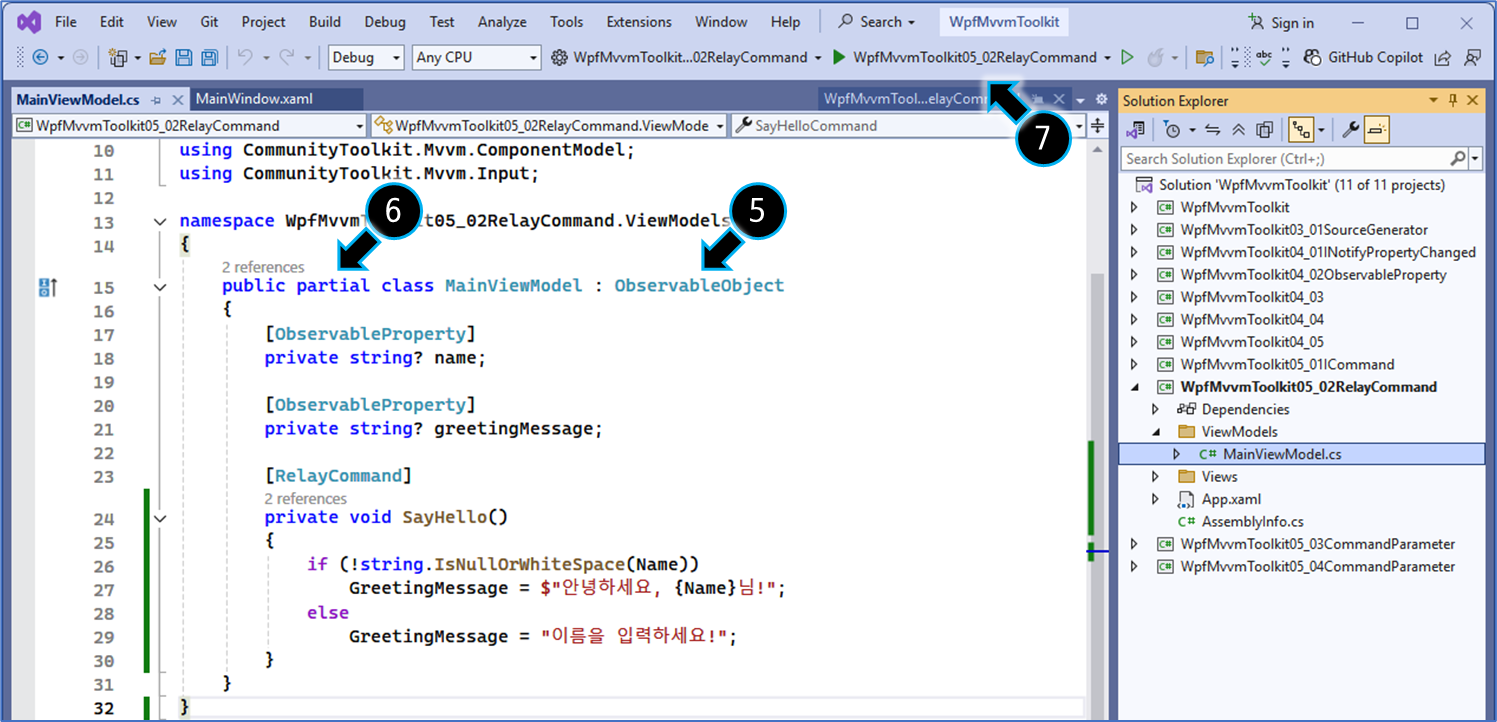Image resolution: width=1497 pixels, height=722 pixels.
Task: Click the Redo arrow icon
Action: tap(287, 58)
